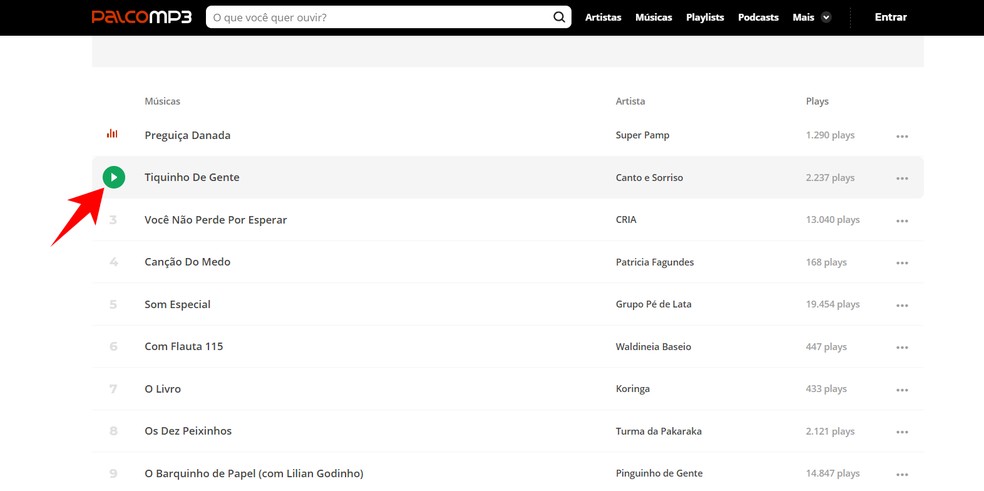Click the search magnifier icon
The width and height of the screenshot is (984, 491).
[559, 17]
